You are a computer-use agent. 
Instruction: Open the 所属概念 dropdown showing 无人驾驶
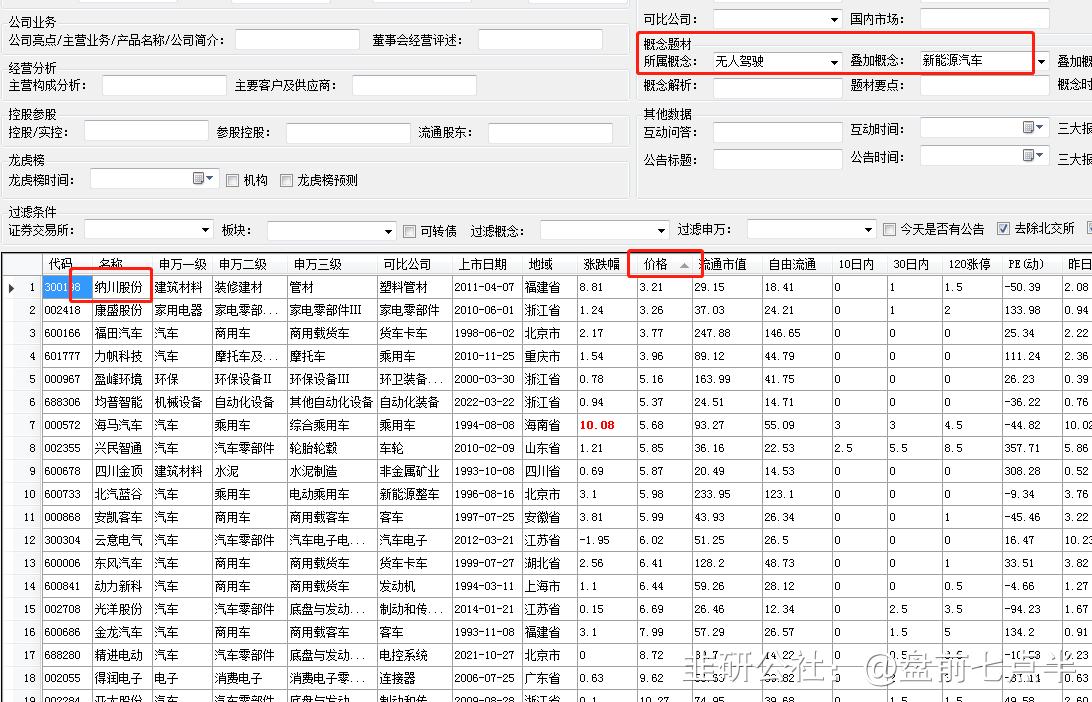click(x=838, y=60)
